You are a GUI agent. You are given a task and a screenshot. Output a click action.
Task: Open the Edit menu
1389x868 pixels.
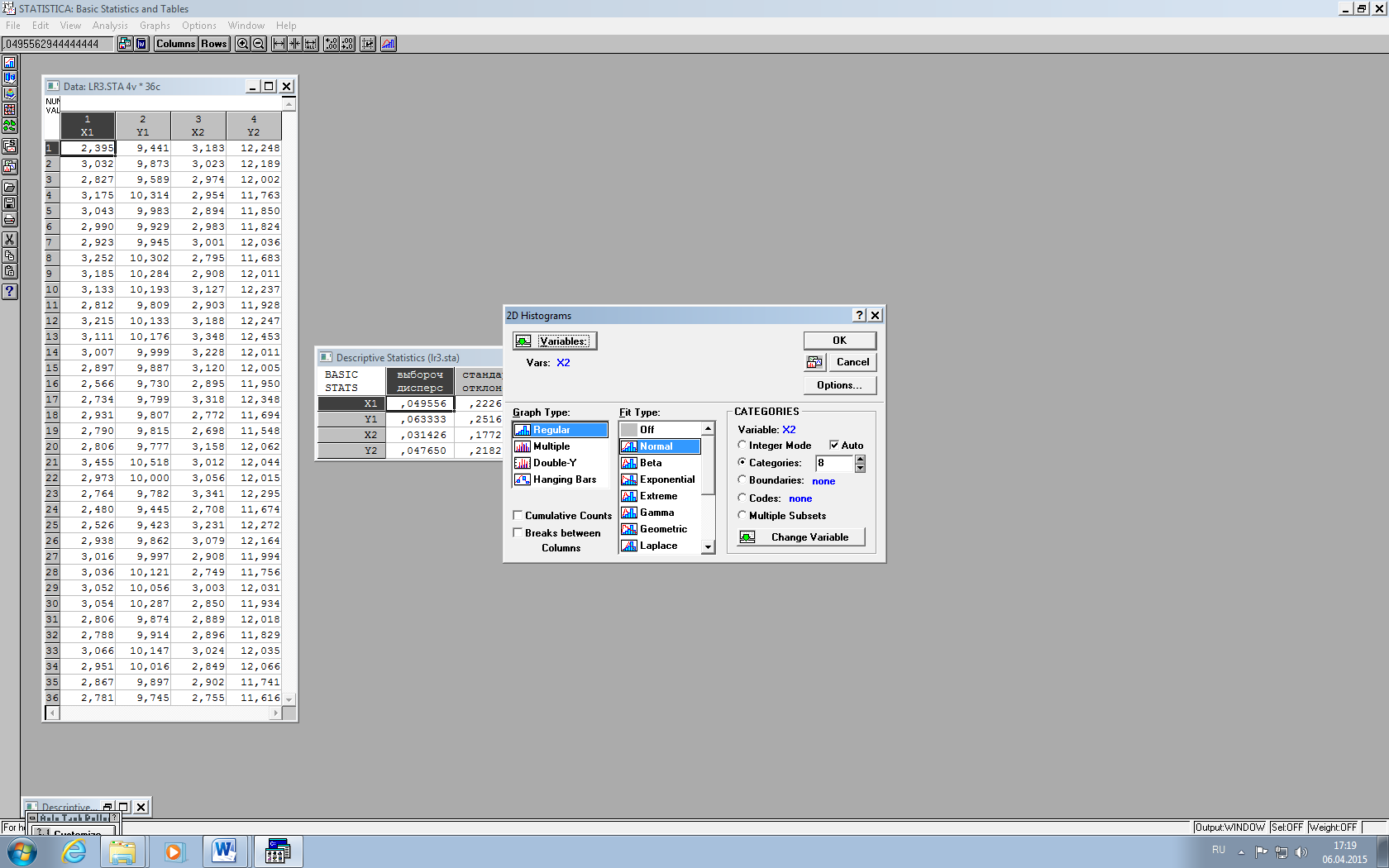coord(41,26)
